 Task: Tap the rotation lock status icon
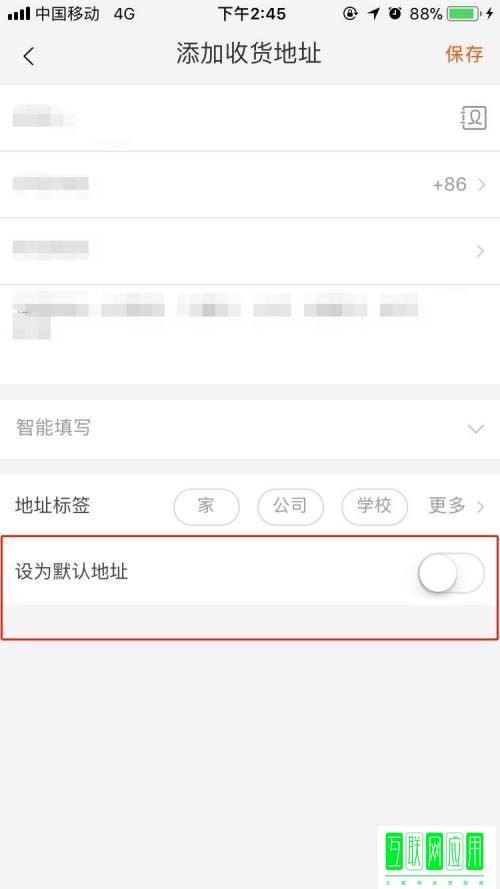coord(350,14)
